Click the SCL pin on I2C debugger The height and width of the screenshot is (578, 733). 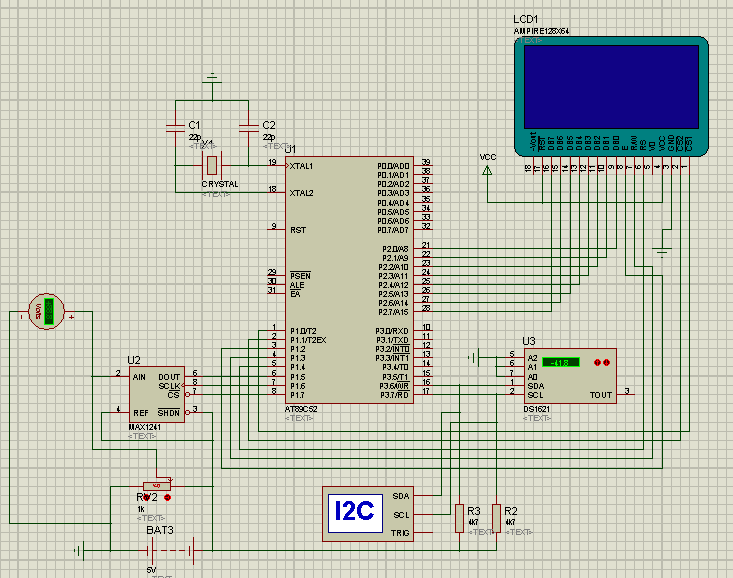401,515
